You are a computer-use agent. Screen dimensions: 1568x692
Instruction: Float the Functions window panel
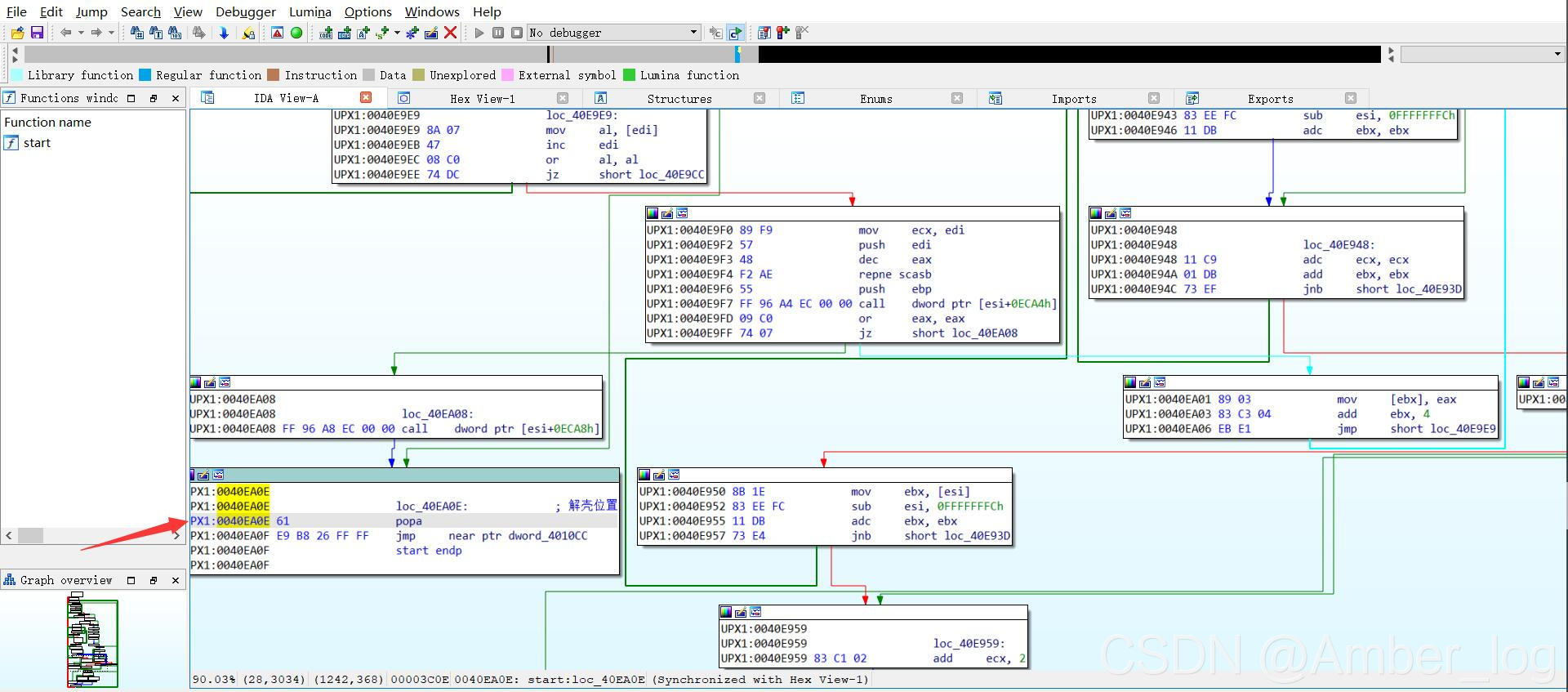(x=153, y=98)
